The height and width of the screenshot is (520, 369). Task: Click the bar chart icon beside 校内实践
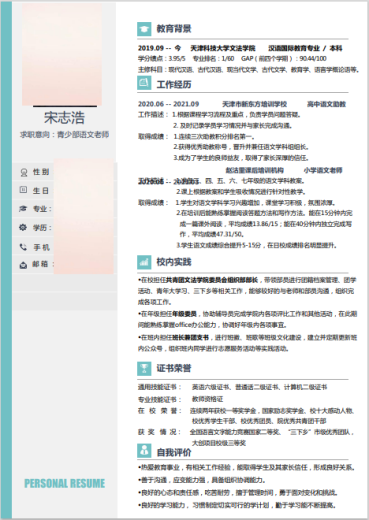[144, 262]
